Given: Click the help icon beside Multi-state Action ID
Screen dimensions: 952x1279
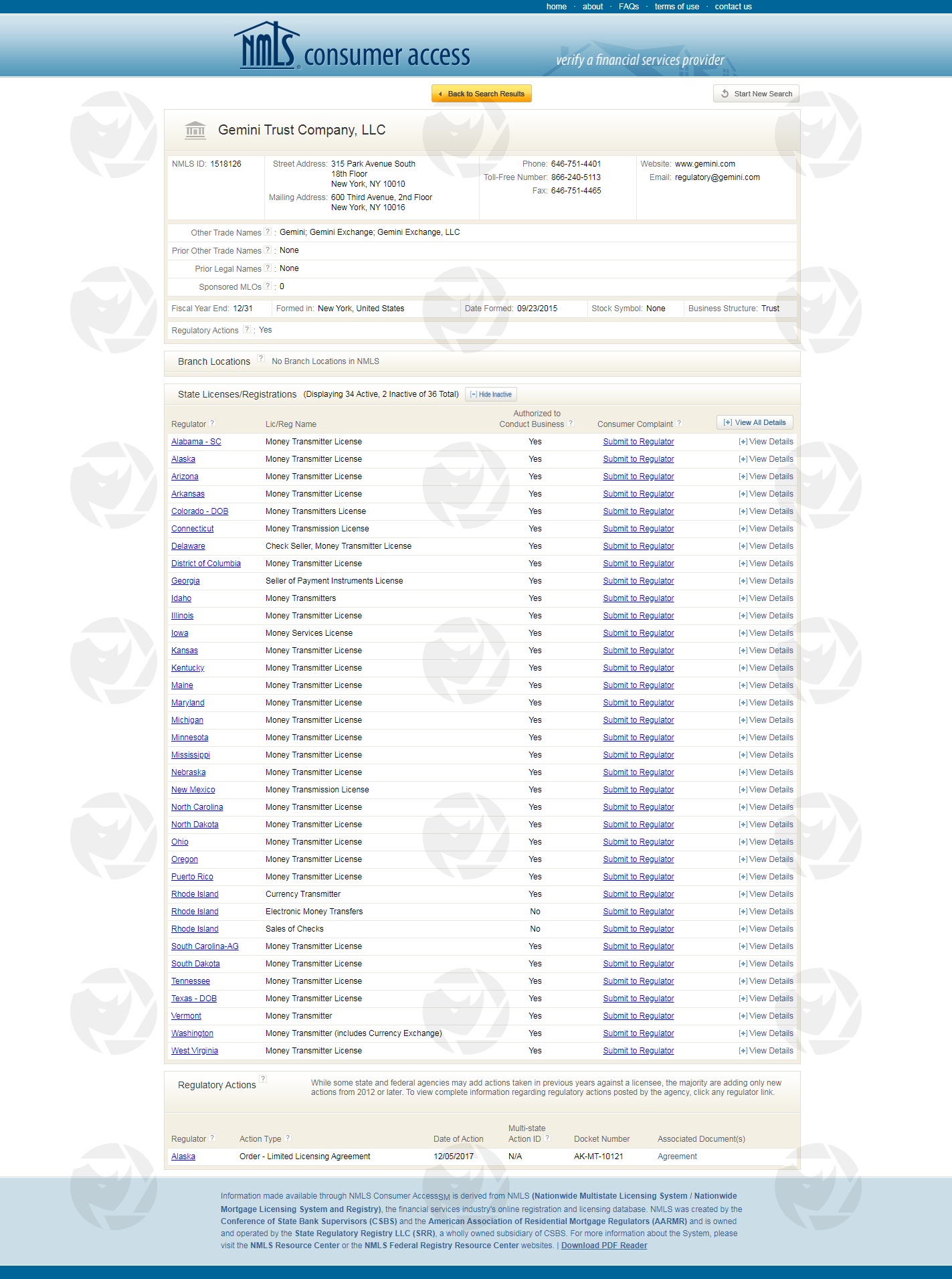Looking at the screenshot, I should pos(547,1138).
